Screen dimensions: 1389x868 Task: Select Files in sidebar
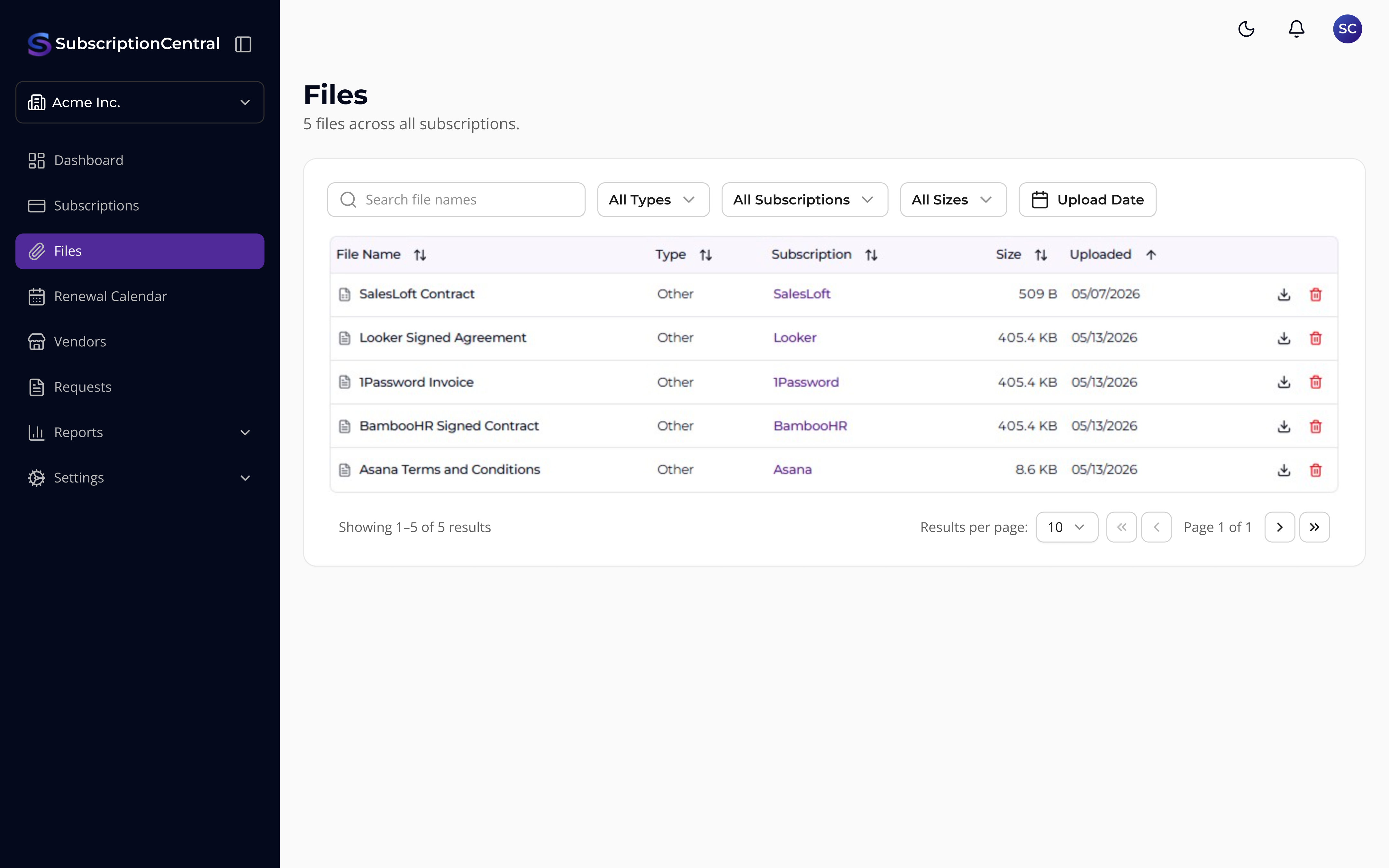[x=140, y=251]
